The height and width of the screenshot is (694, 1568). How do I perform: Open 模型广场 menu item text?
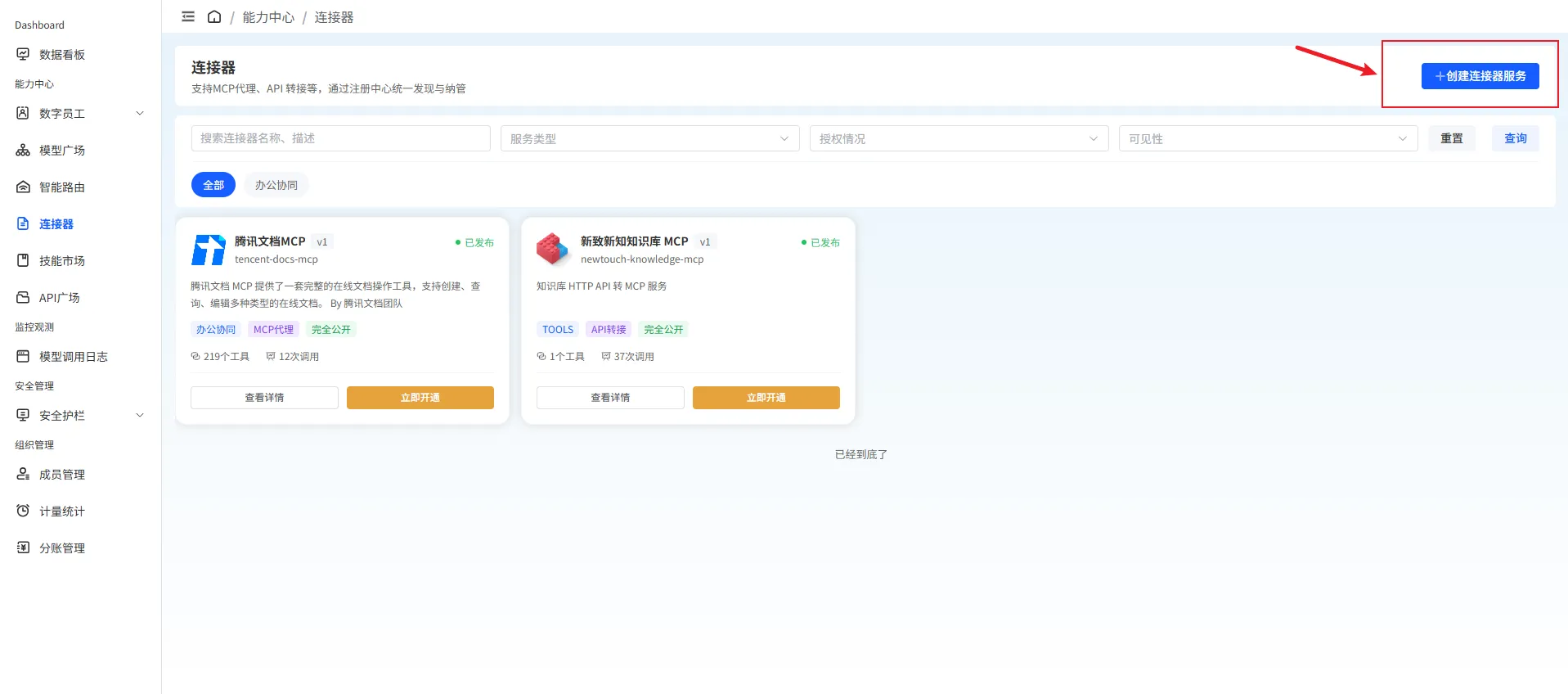click(62, 151)
